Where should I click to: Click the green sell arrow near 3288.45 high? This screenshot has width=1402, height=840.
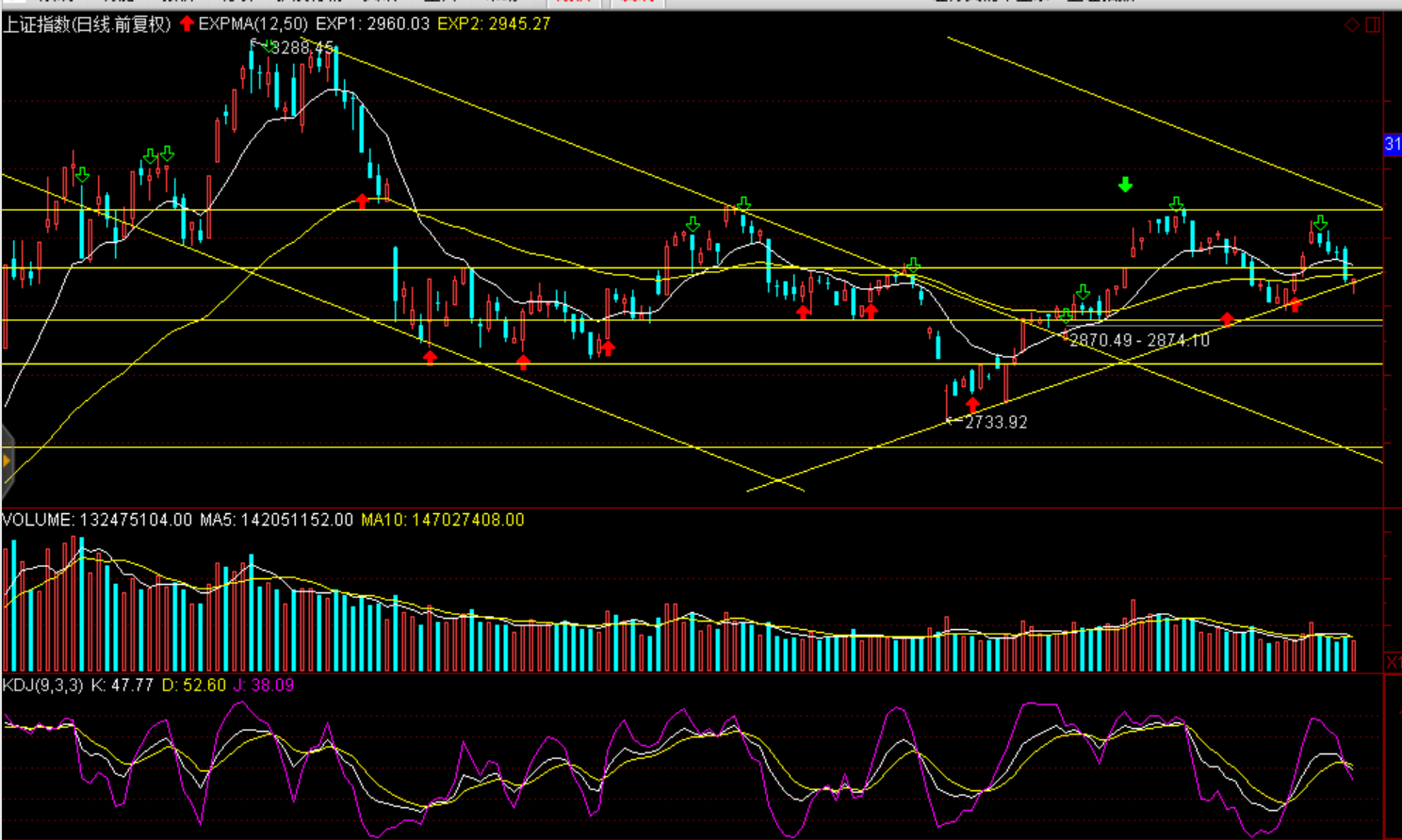point(269,45)
